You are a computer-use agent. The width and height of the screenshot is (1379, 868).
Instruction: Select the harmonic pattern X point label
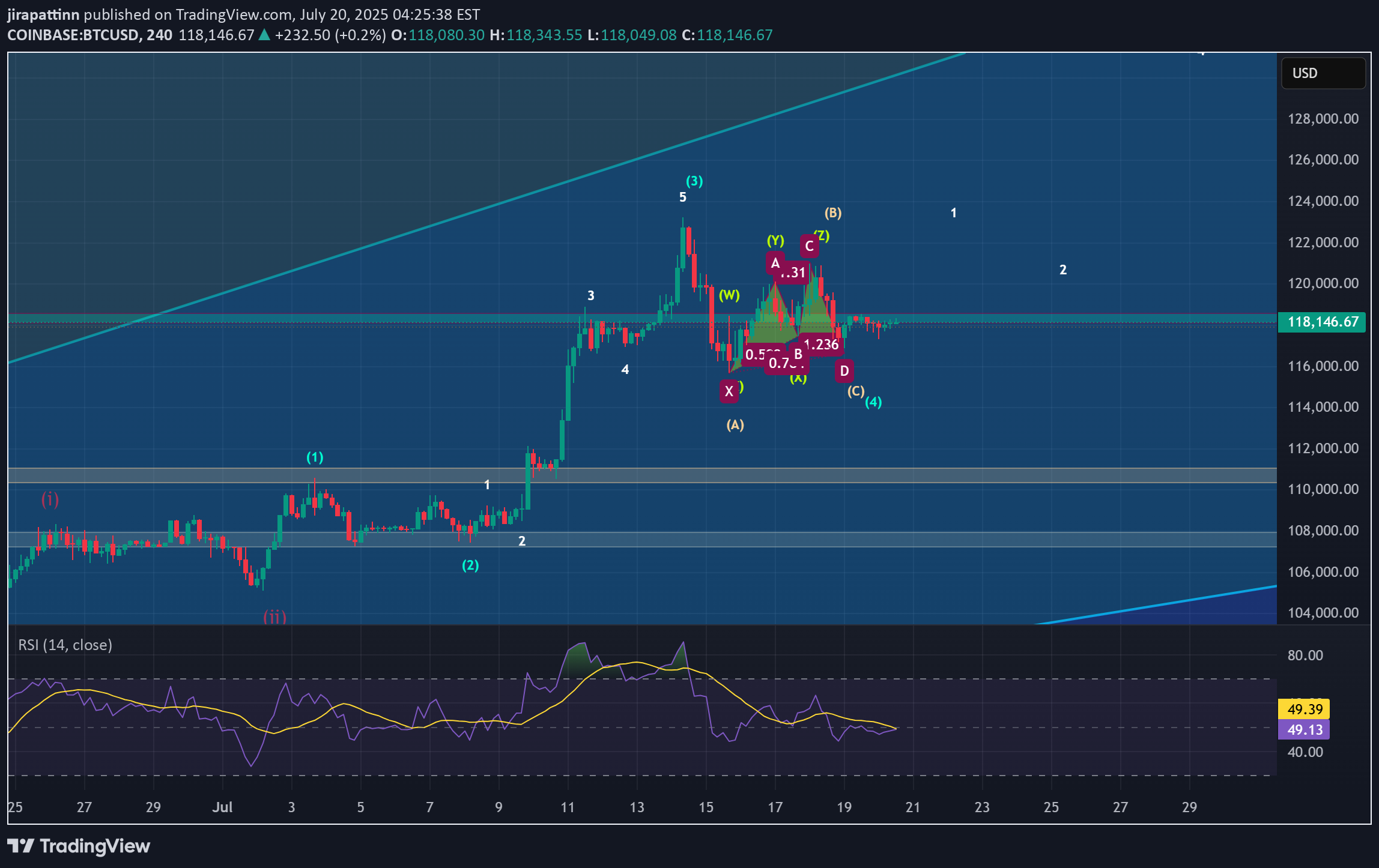point(729,391)
